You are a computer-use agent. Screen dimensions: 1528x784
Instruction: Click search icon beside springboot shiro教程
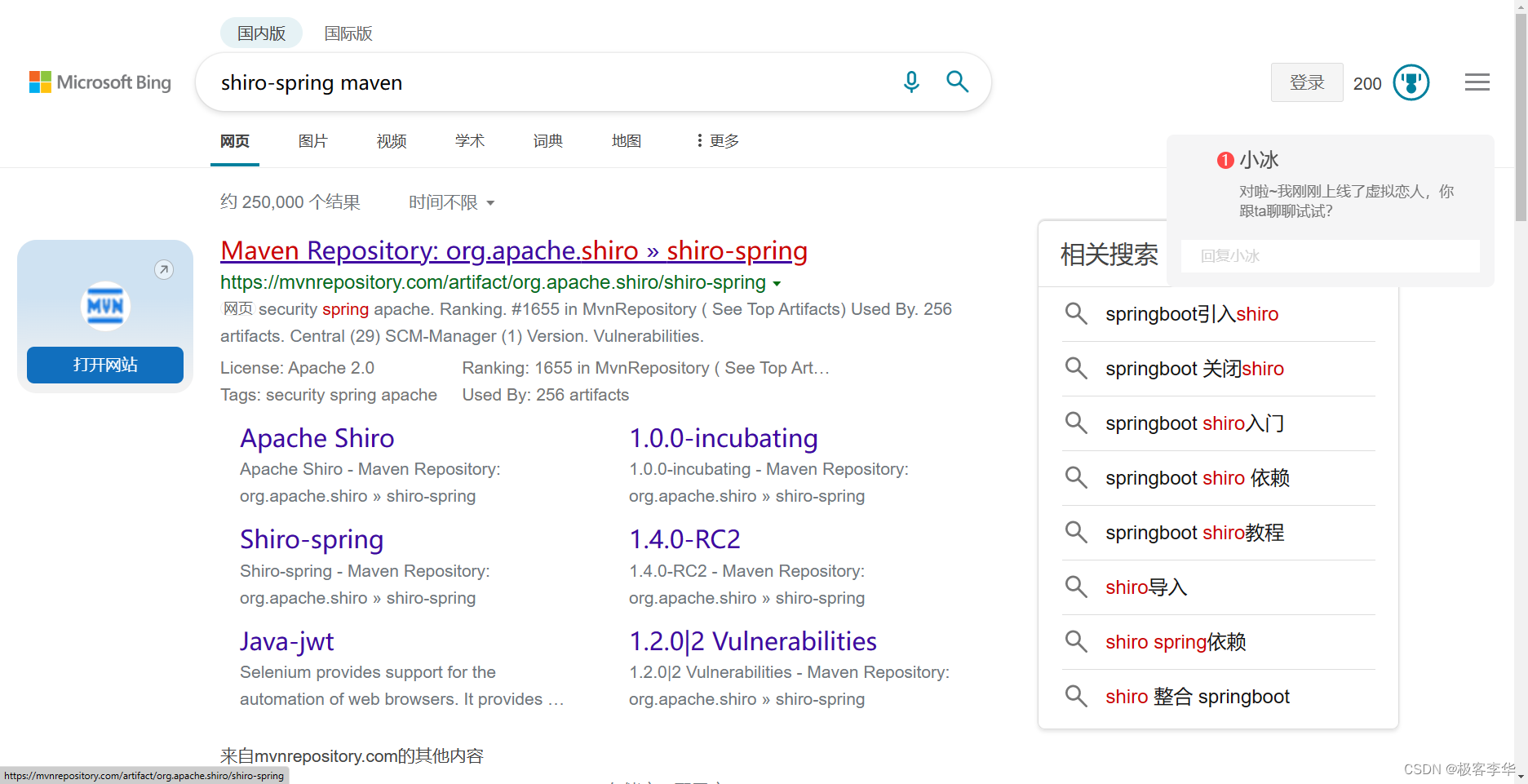pos(1076,532)
